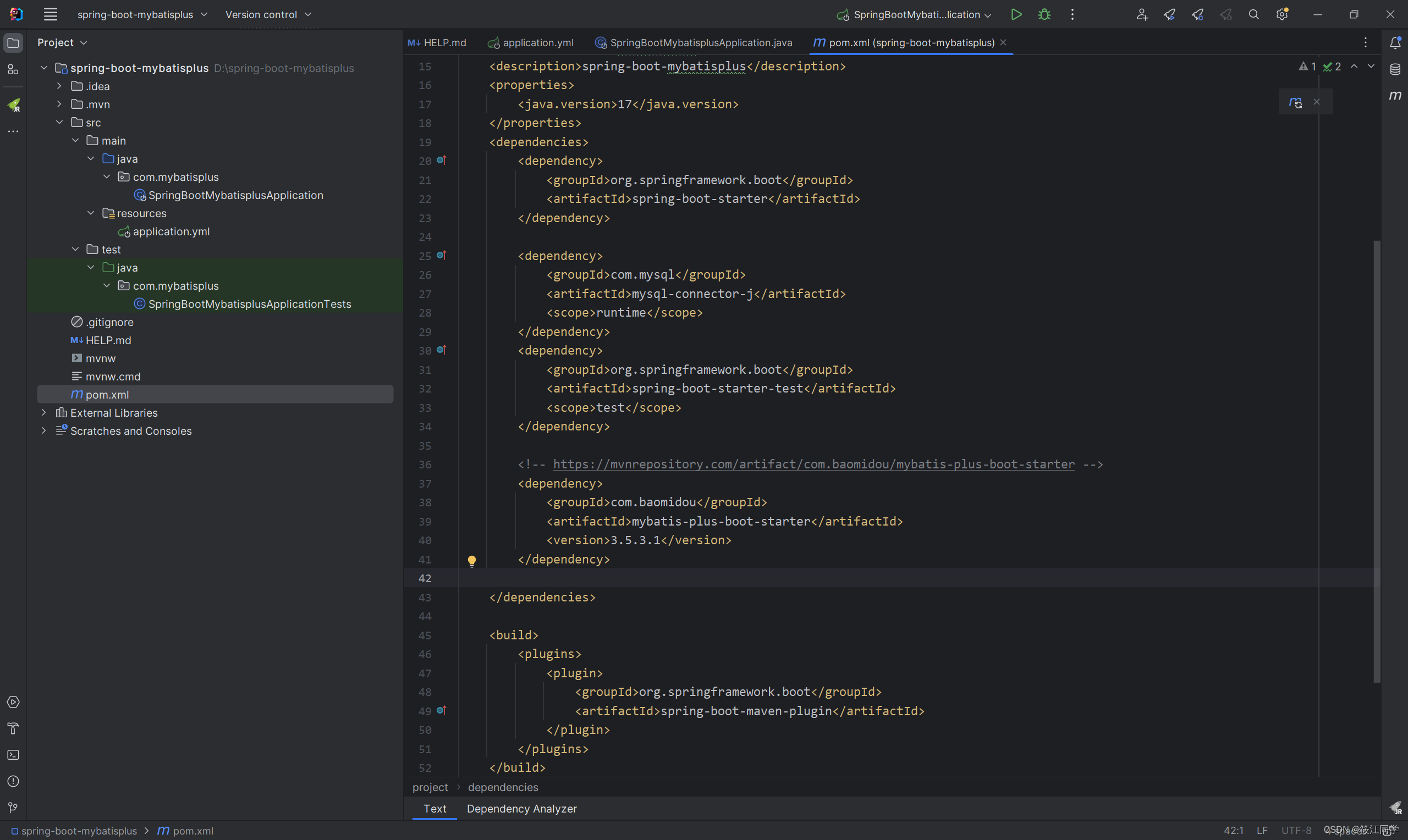1408x840 pixels.
Task: Click the intention lightbulb on line 41
Action: pos(471,561)
